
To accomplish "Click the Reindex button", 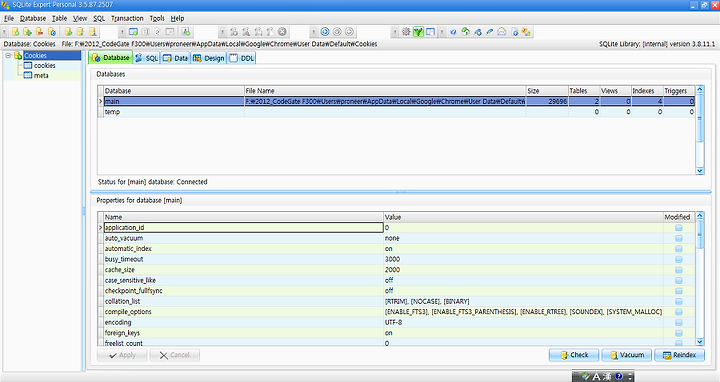I will pyautogui.click(x=680, y=355).
